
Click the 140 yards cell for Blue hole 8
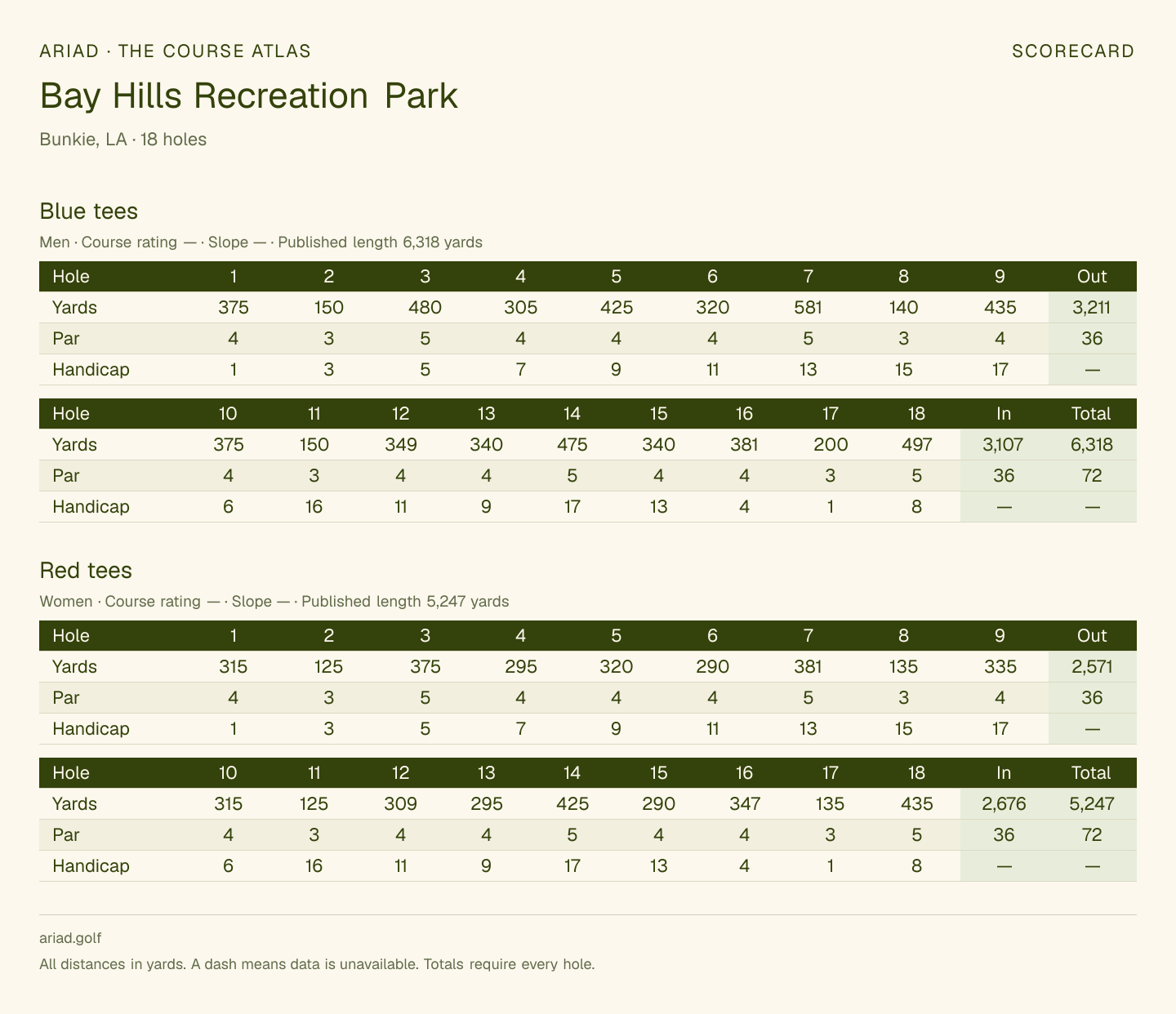tap(903, 308)
